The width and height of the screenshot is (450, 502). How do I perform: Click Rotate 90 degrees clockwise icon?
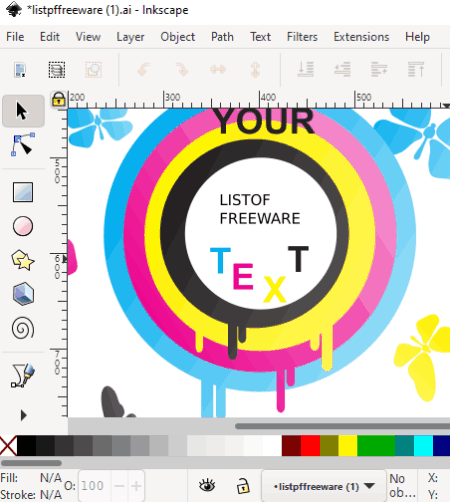pos(182,70)
